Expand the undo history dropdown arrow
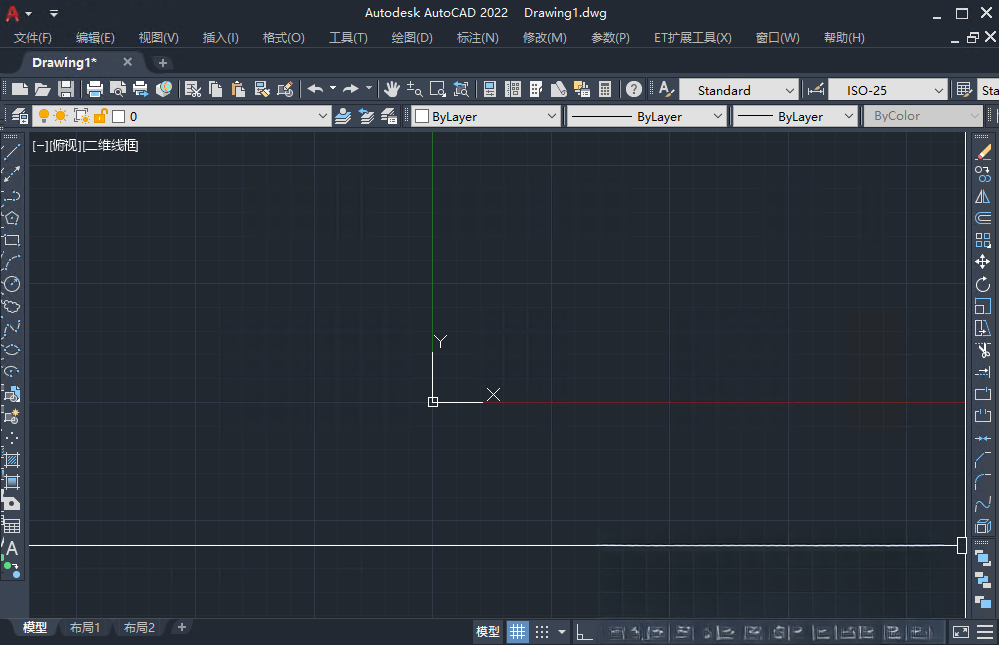999x645 pixels. coord(333,89)
